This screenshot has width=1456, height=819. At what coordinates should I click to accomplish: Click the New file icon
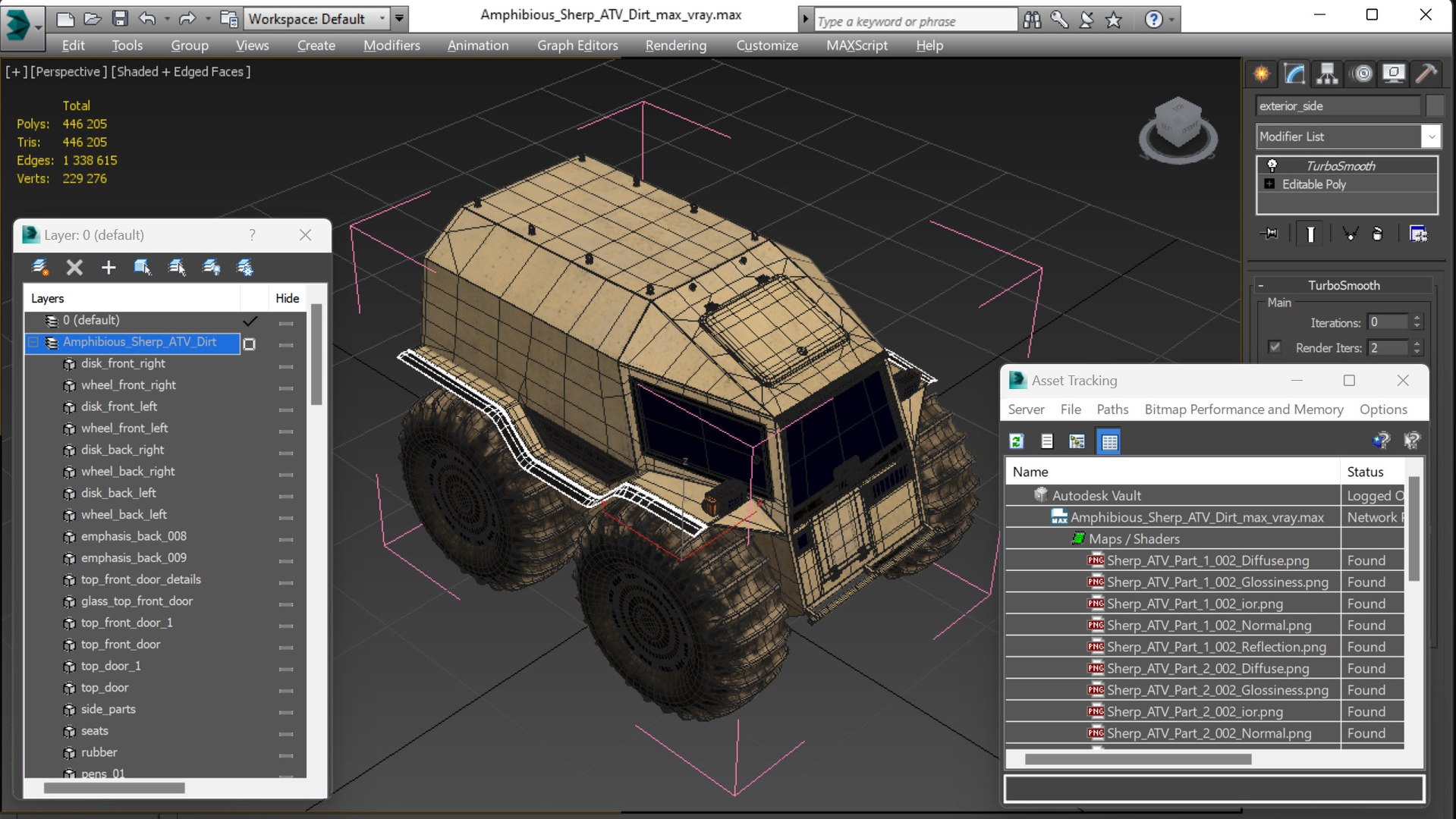tap(65, 19)
